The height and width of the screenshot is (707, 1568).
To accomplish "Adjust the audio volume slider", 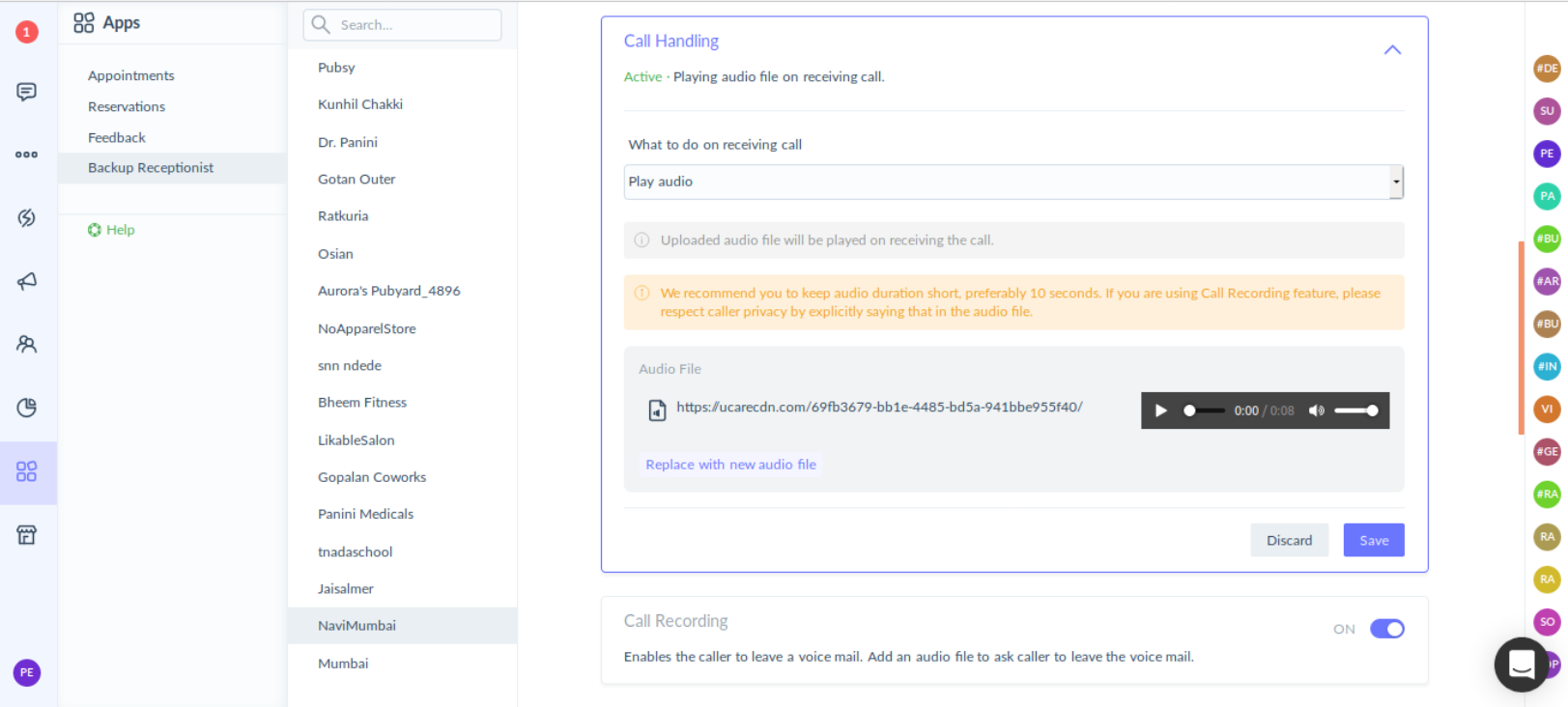I will [1355, 410].
